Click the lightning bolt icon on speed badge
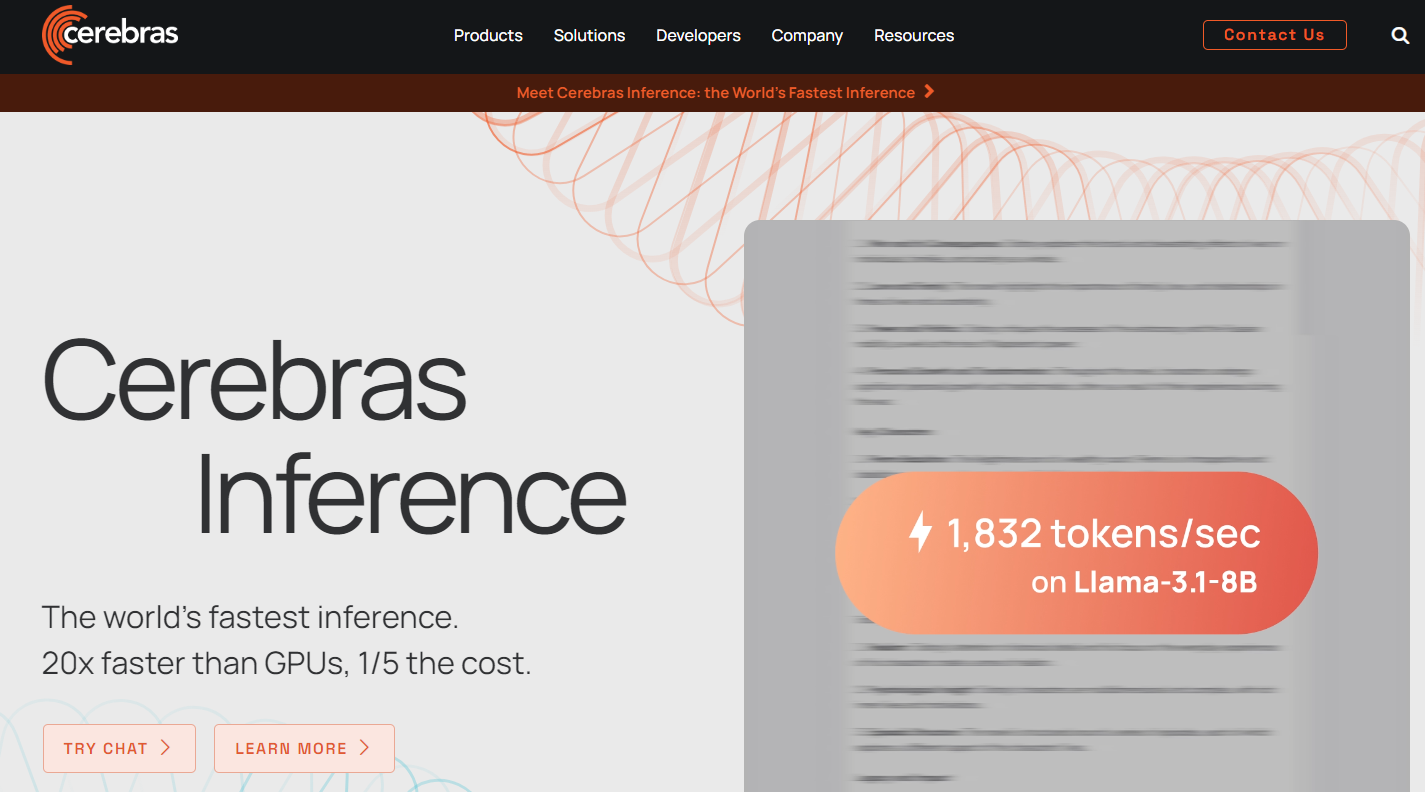 pos(919,534)
